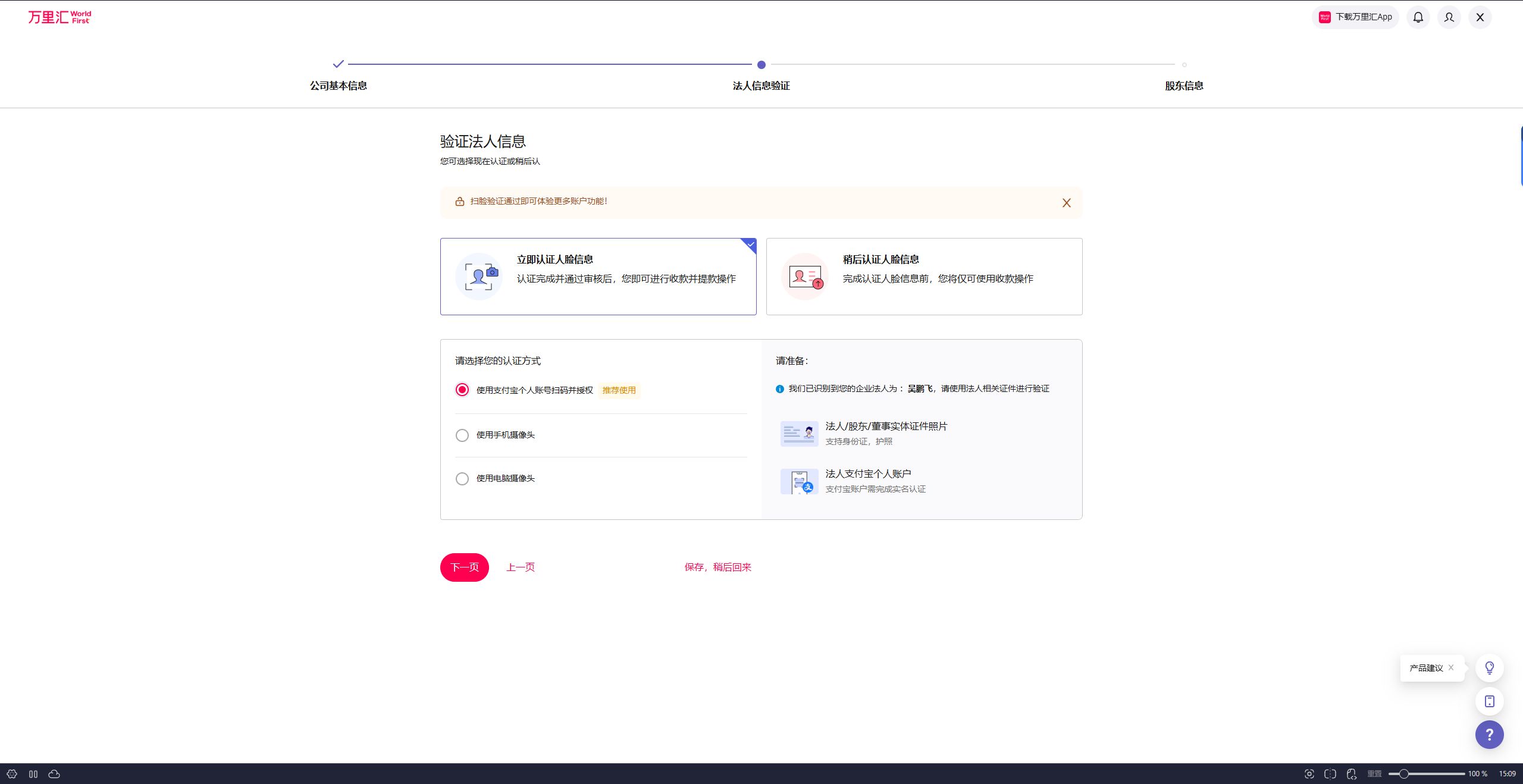Click the blue scrollbar handle at right edge

(1521, 156)
